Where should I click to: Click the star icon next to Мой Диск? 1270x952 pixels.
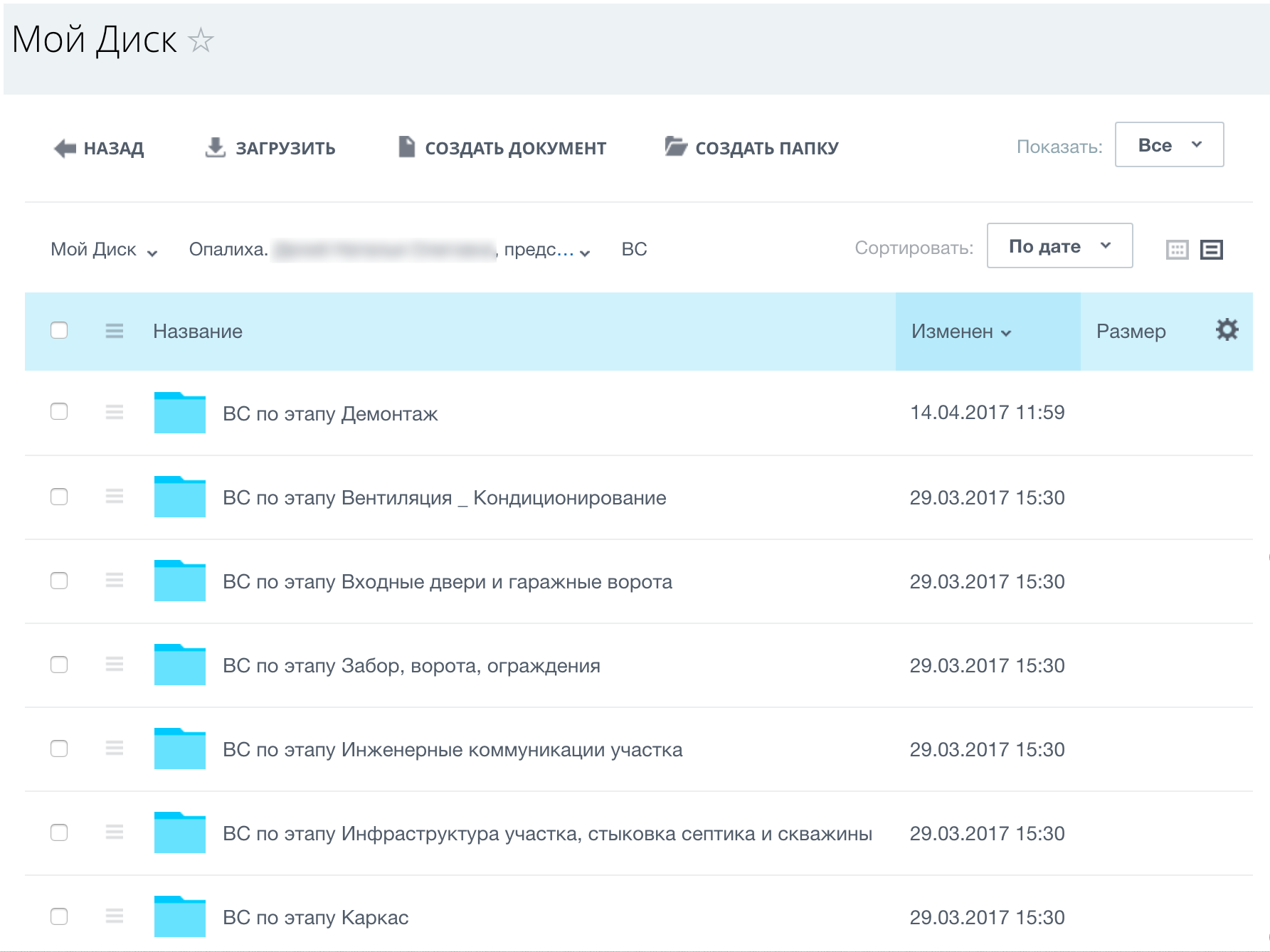pos(201,41)
